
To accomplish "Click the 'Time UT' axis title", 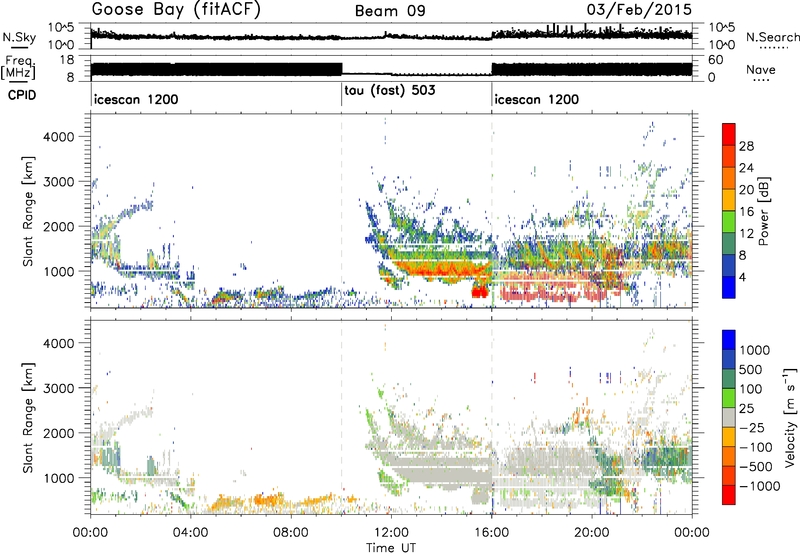I will click(391, 548).
